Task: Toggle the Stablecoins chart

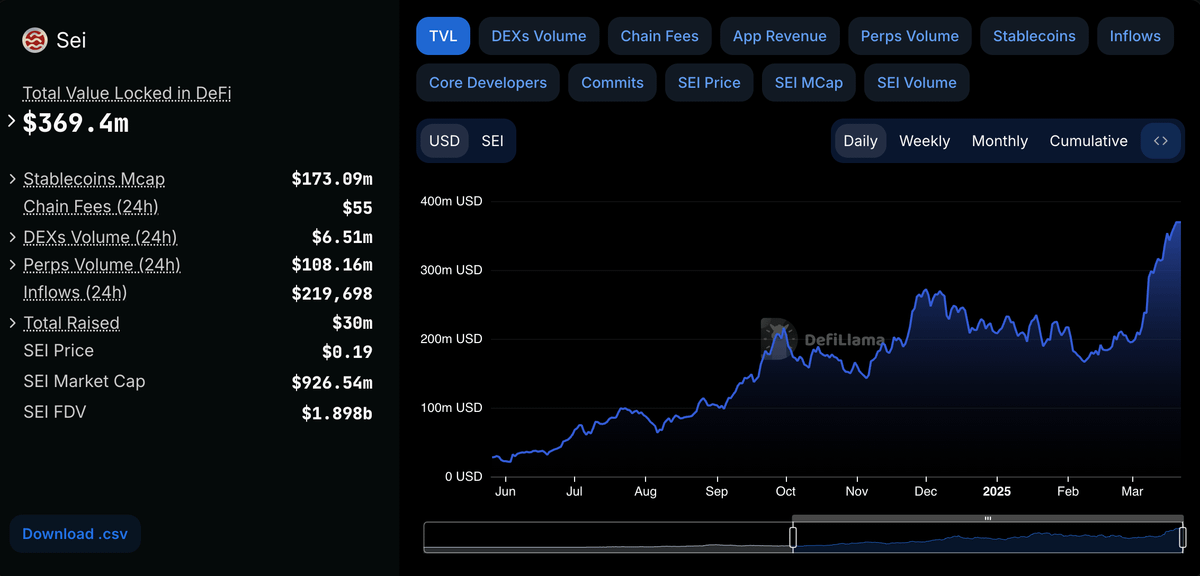Action: 1034,36
